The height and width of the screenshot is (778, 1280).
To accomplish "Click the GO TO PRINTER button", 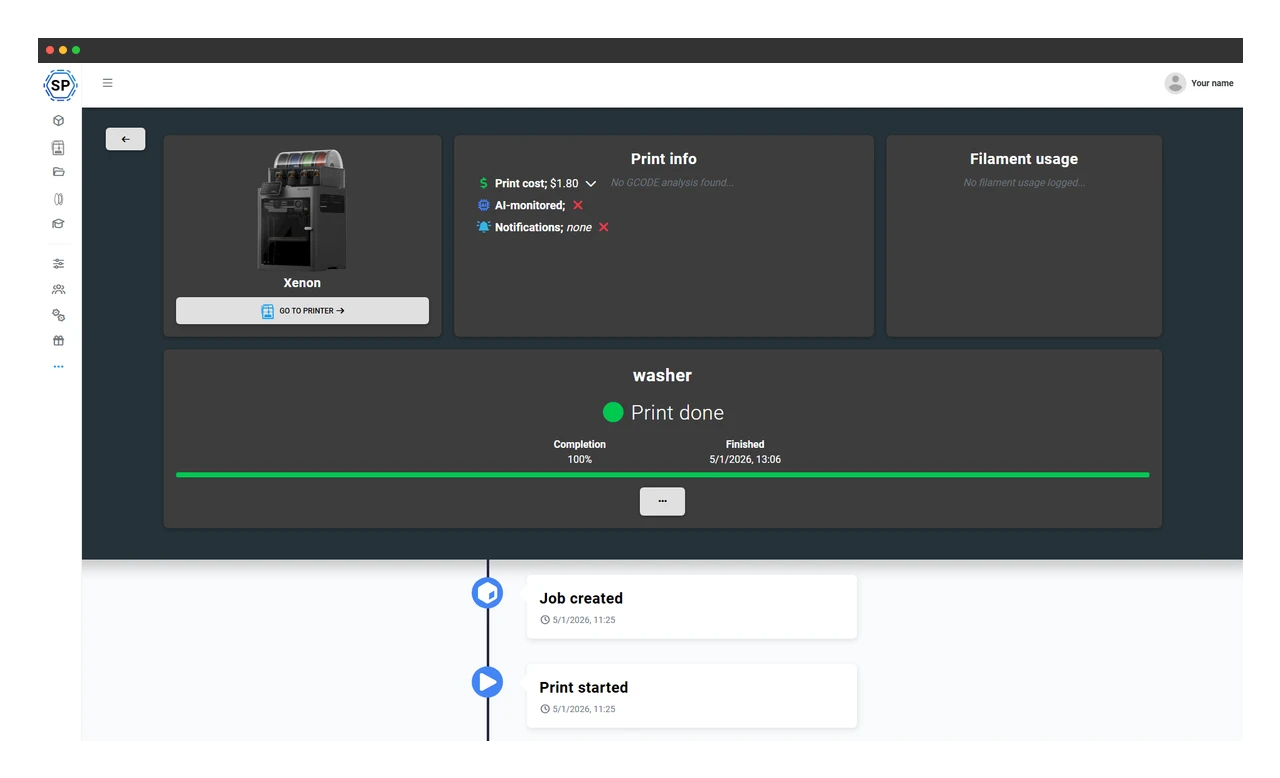I will tap(302, 311).
